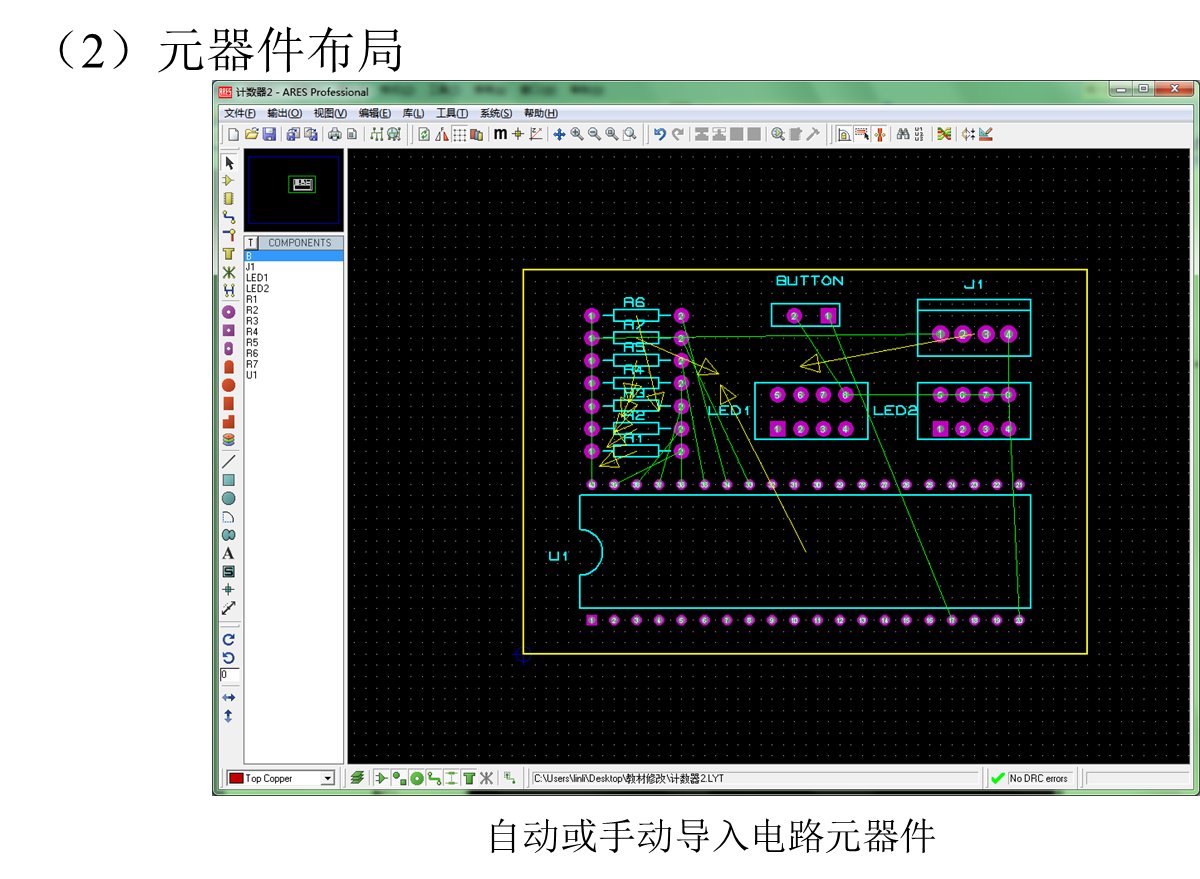This screenshot has height=879, width=1200.
Task: Open the 输出(O) menu
Action: point(284,113)
